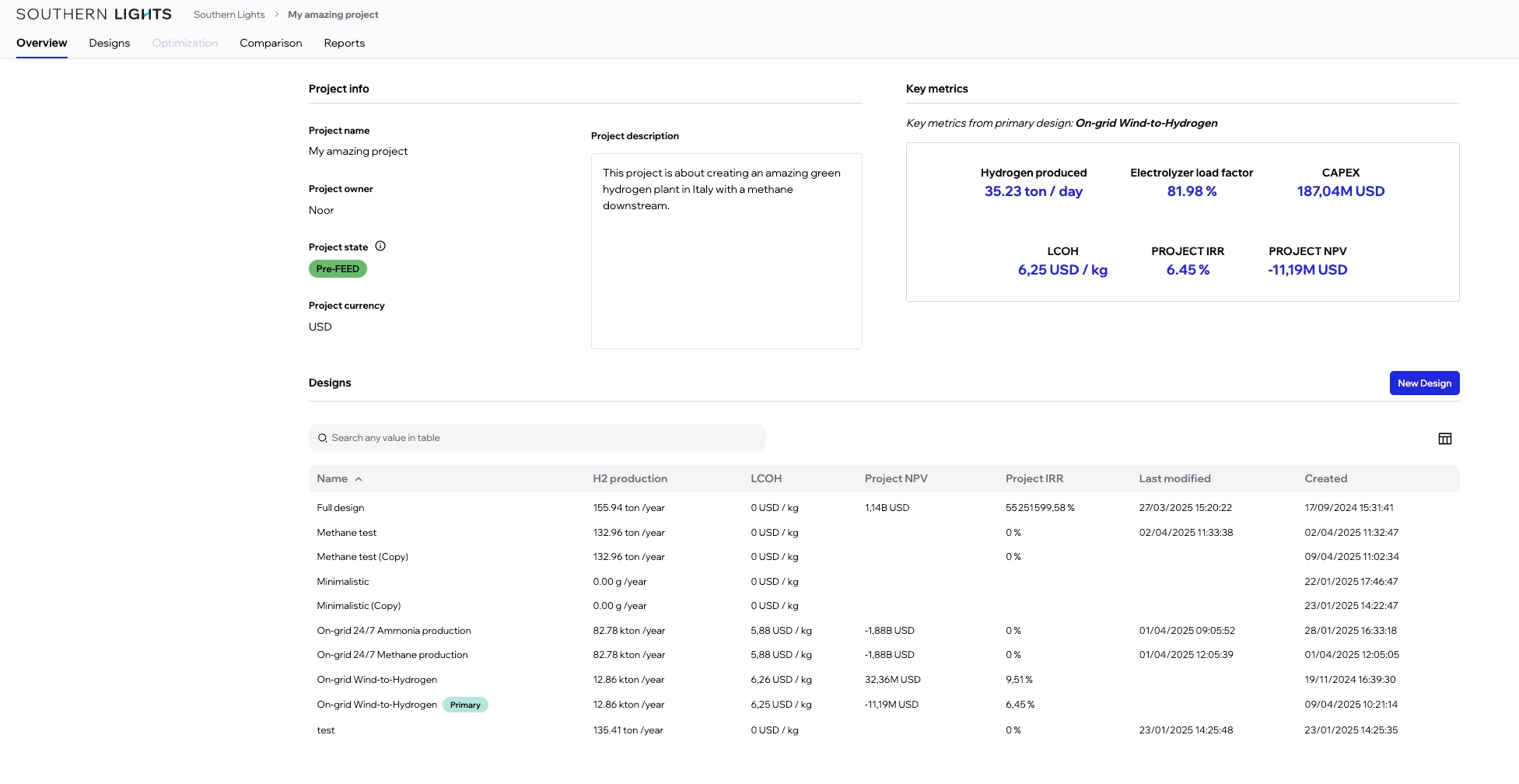Open Methane test (Copy) design
The image size is (1519, 784).
pos(884,557)
